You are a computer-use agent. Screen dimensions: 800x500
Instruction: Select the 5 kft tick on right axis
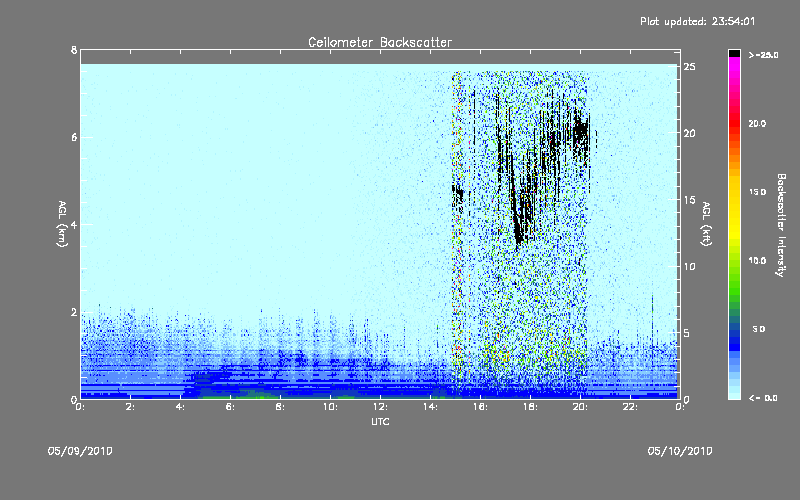[x=689, y=333]
